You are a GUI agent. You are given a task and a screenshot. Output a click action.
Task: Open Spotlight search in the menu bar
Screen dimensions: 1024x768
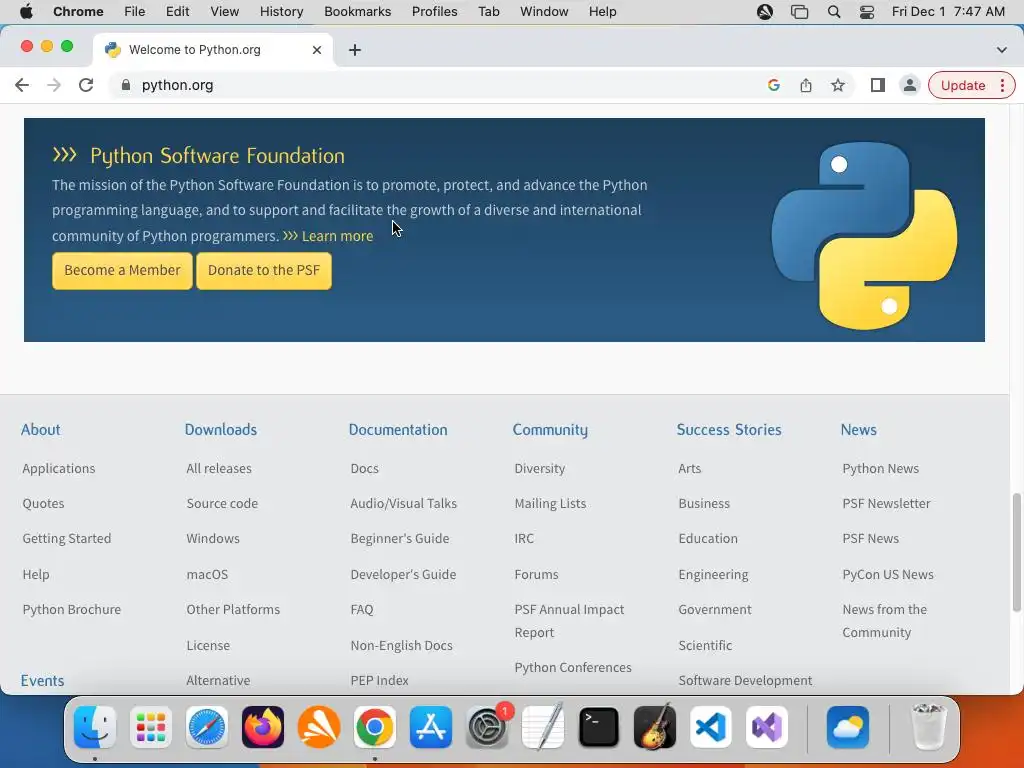833,12
